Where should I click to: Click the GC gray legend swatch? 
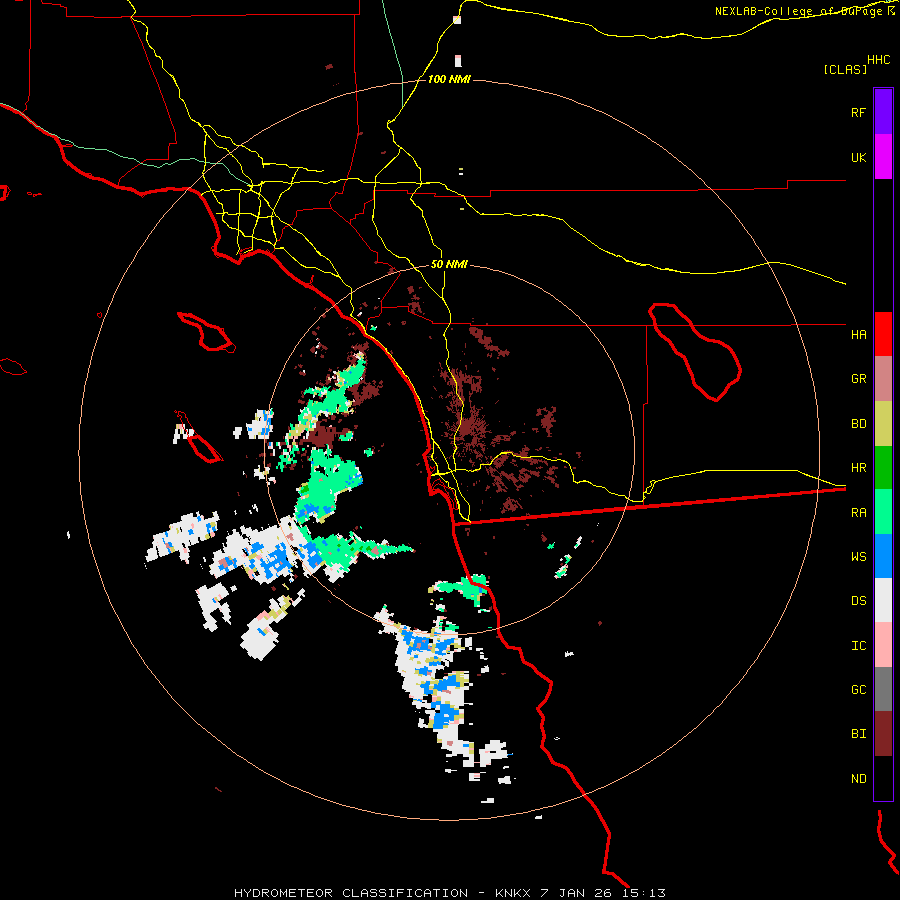pyautogui.click(x=883, y=689)
